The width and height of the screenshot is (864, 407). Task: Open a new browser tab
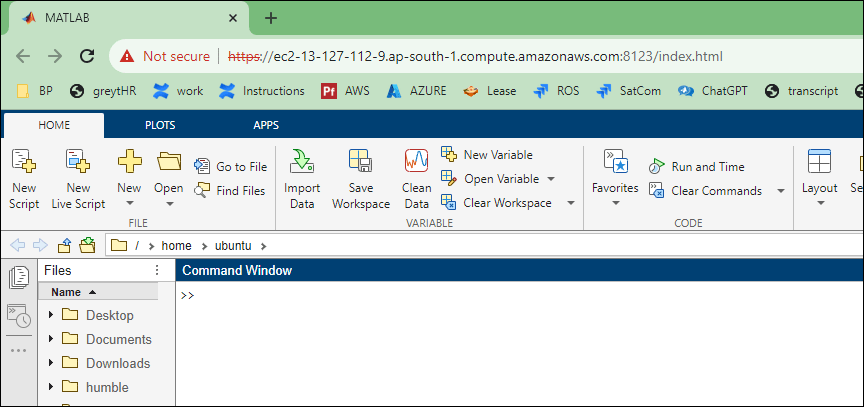(x=271, y=18)
